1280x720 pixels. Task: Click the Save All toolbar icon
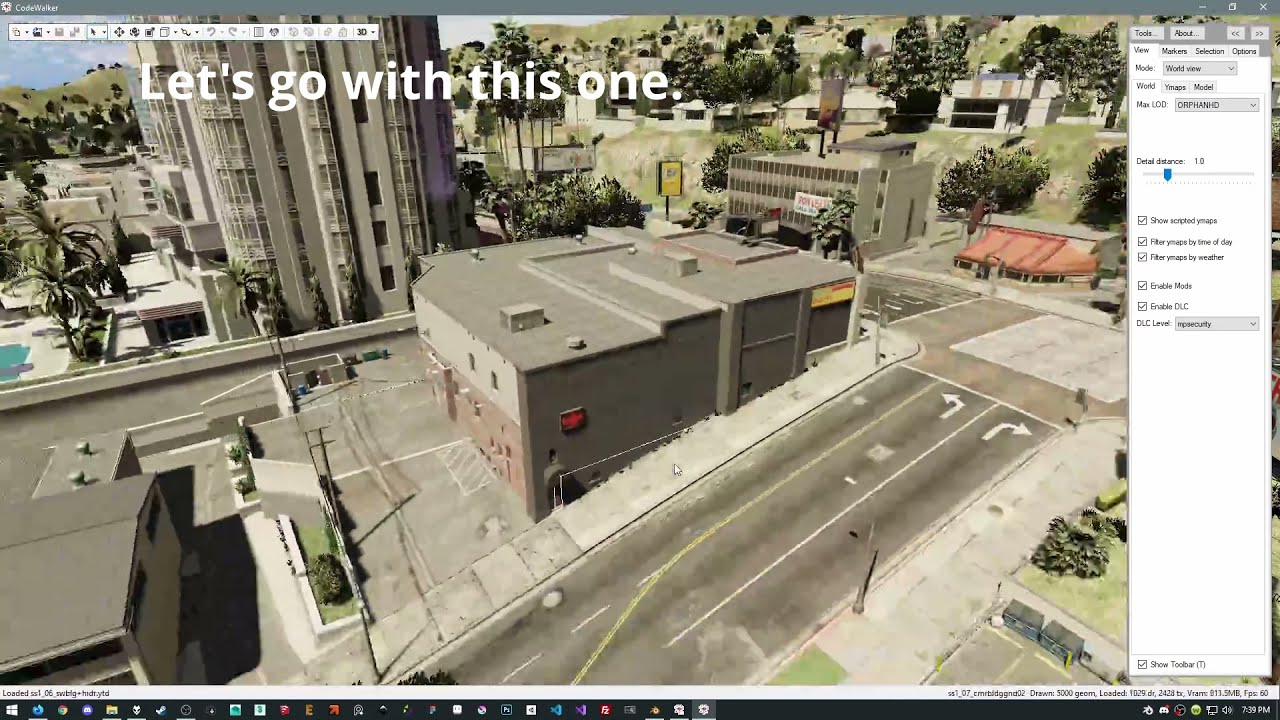click(x=74, y=32)
